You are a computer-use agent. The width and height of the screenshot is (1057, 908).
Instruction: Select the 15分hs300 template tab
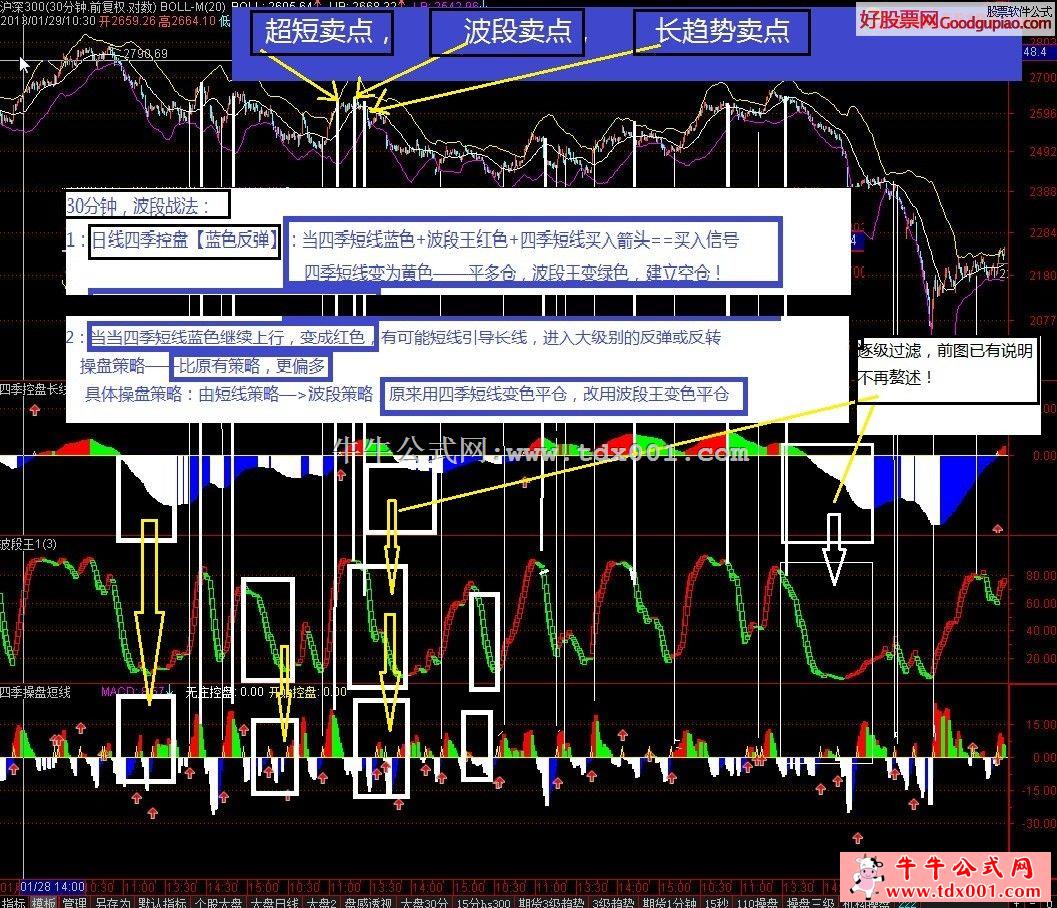(483, 903)
